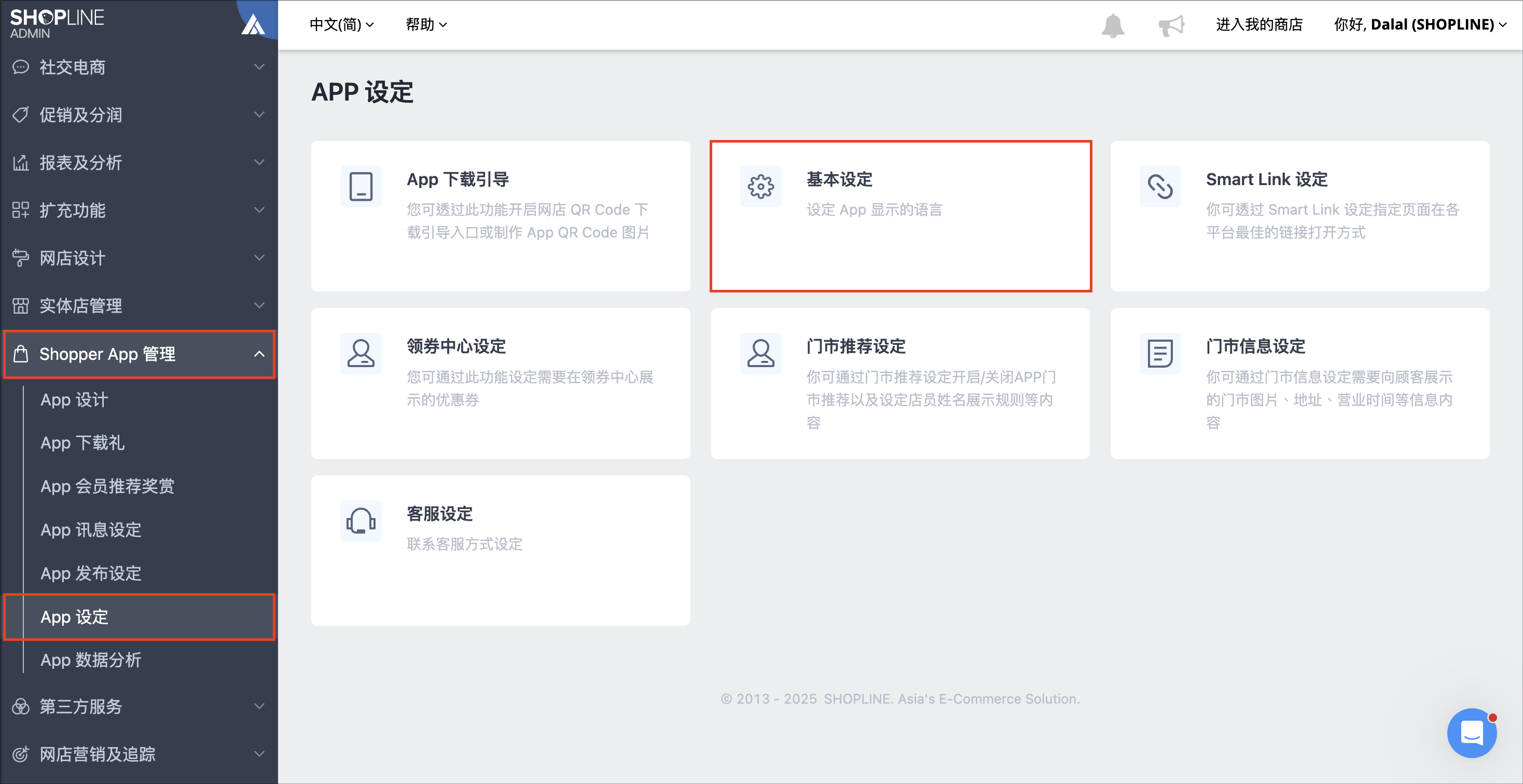This screenshot has width=1523, height=784.
Task: Click the 网店设计 sidebar label
Action: click(x=73, y=258)
